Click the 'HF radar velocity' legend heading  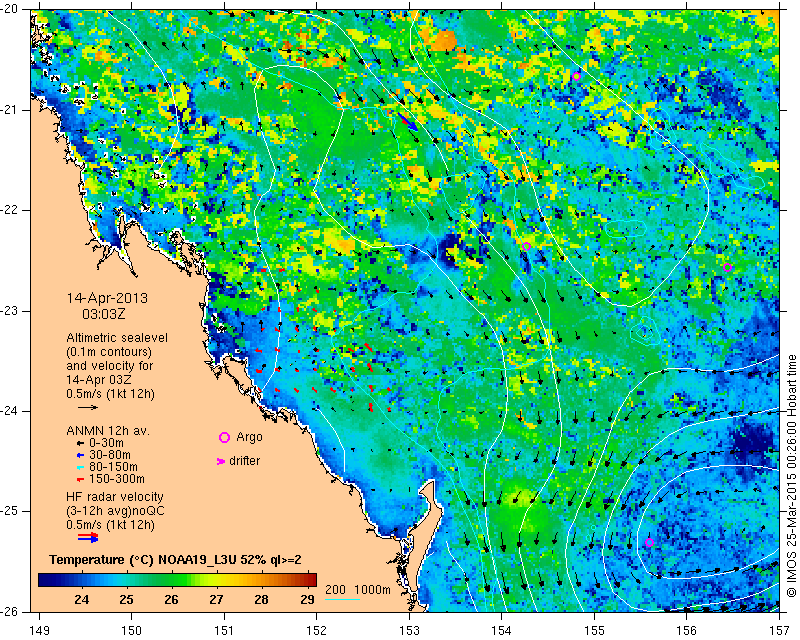115,497
